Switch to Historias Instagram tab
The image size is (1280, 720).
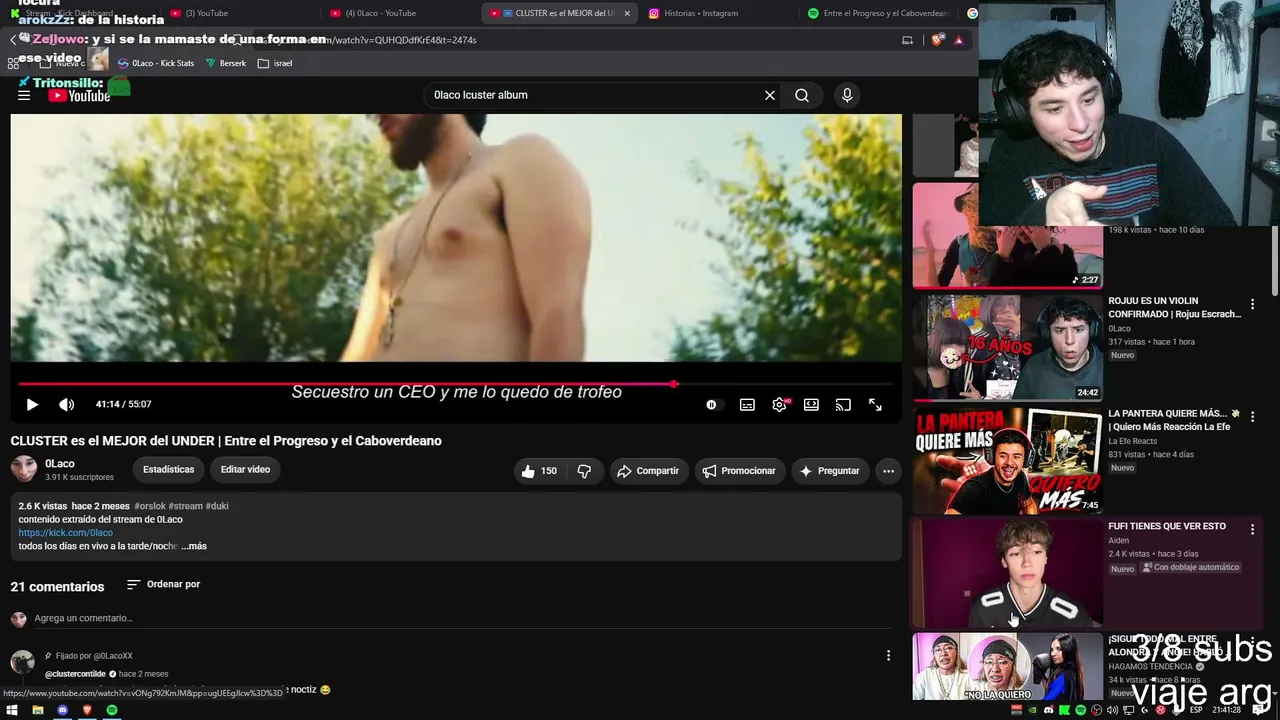719,13
